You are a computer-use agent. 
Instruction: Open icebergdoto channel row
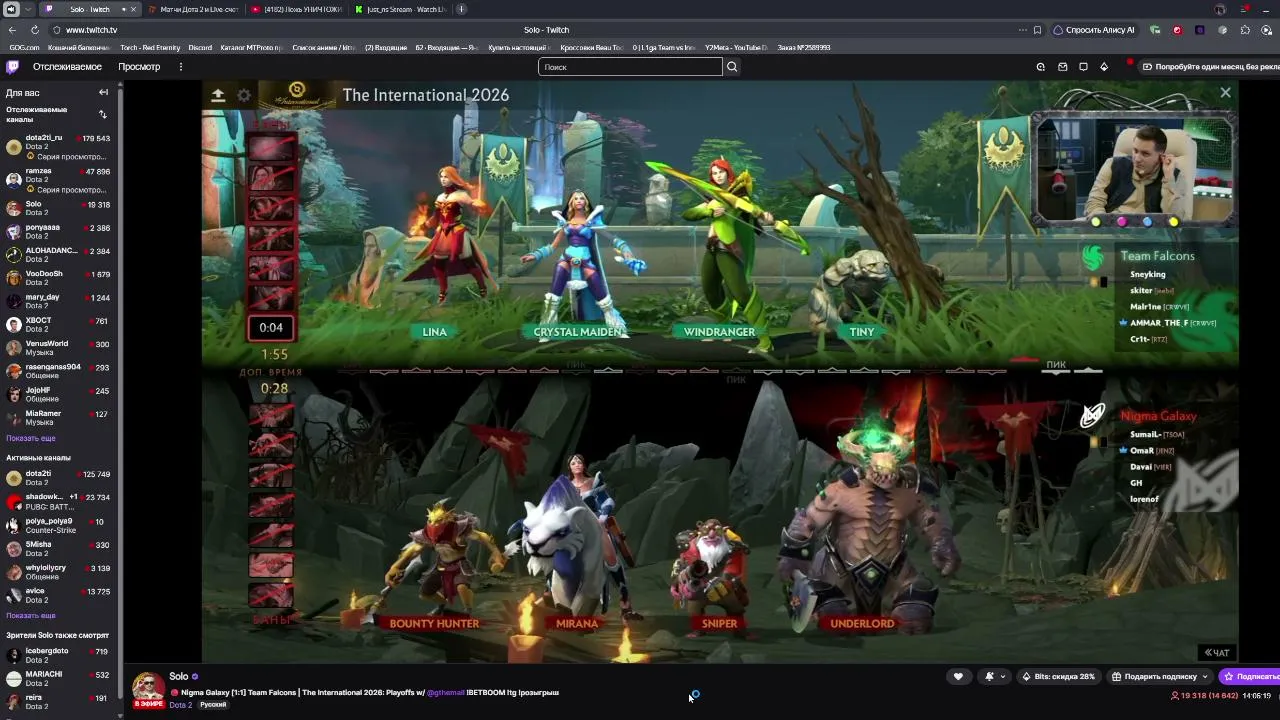58,655
